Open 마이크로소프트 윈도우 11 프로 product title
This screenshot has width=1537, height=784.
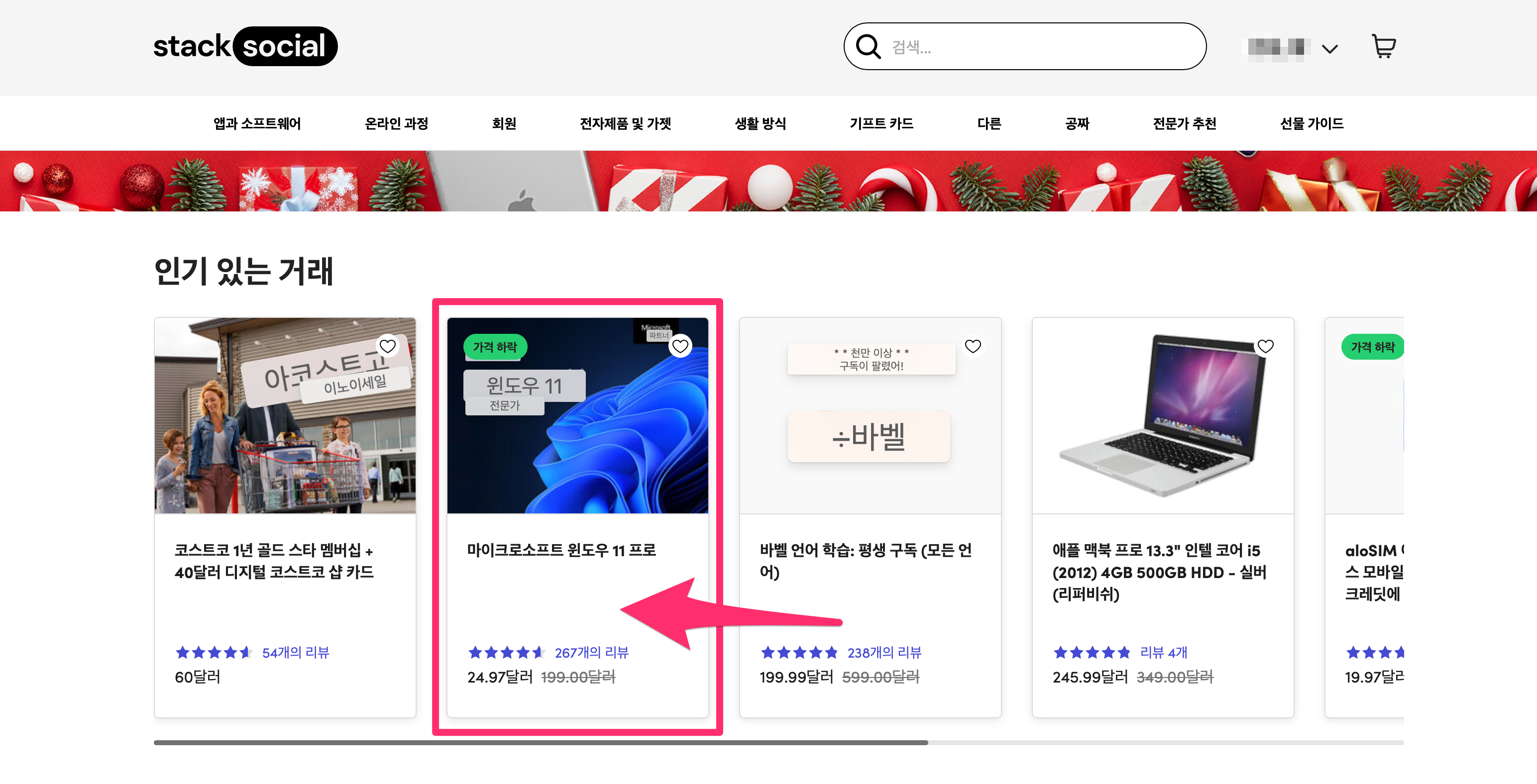point(561,550)
